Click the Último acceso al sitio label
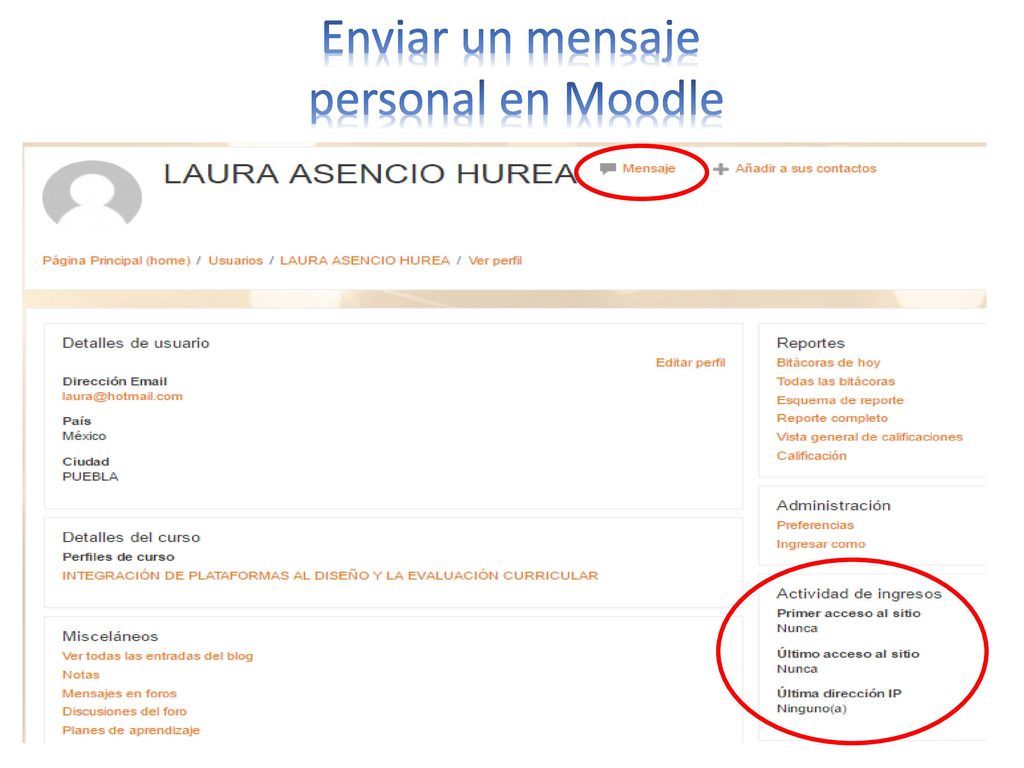 pos(848,654)
